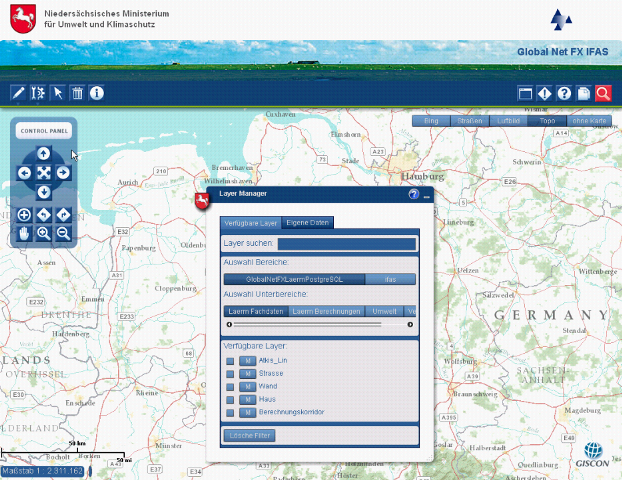Switch to the Eigene Daten tab

(x=307, y=223)
